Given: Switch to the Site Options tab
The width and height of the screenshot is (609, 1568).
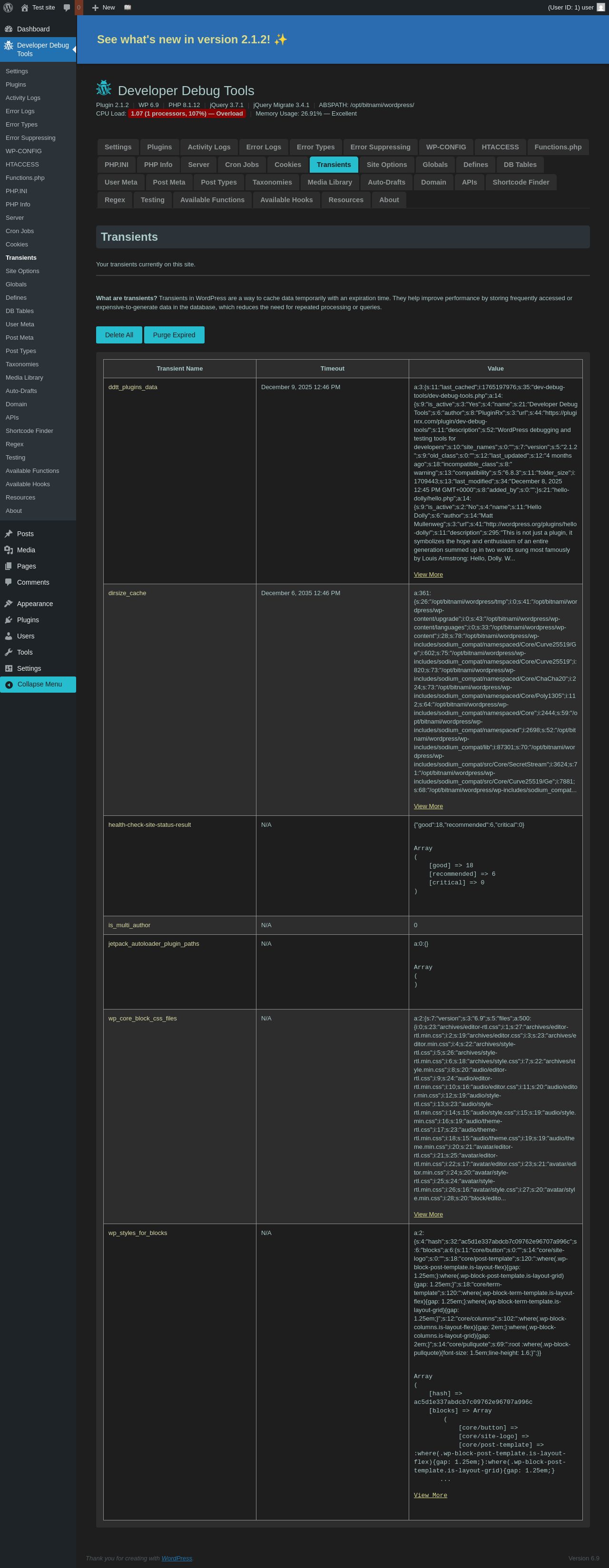Looking at the screenshot, I should [386, 164].
